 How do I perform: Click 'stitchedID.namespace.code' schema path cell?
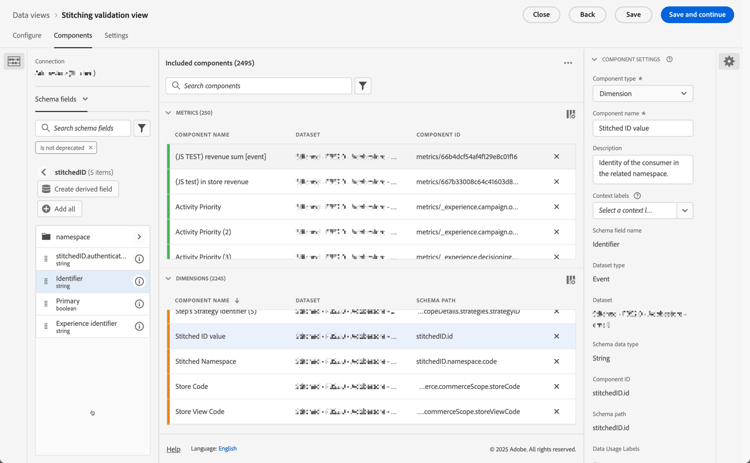456,362
